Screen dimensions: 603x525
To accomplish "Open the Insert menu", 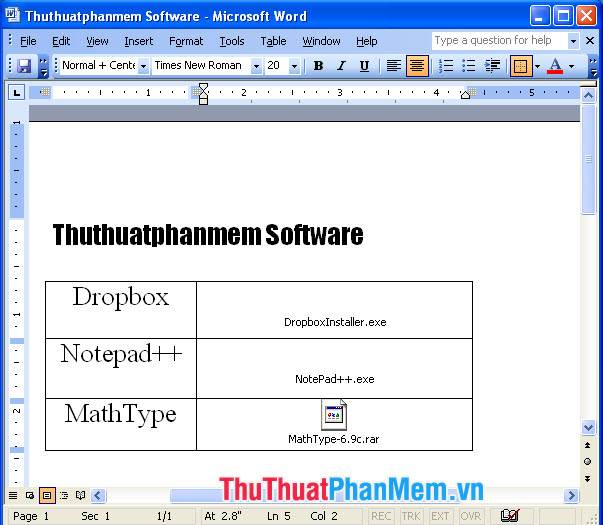I will point(138,41).
